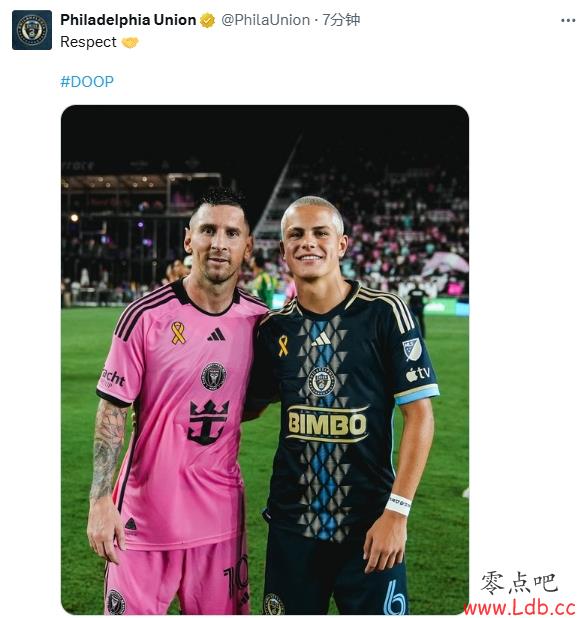Screen dimensions: 585x618
Task: Click the gold verified badge
Action: tap(207, 20)
